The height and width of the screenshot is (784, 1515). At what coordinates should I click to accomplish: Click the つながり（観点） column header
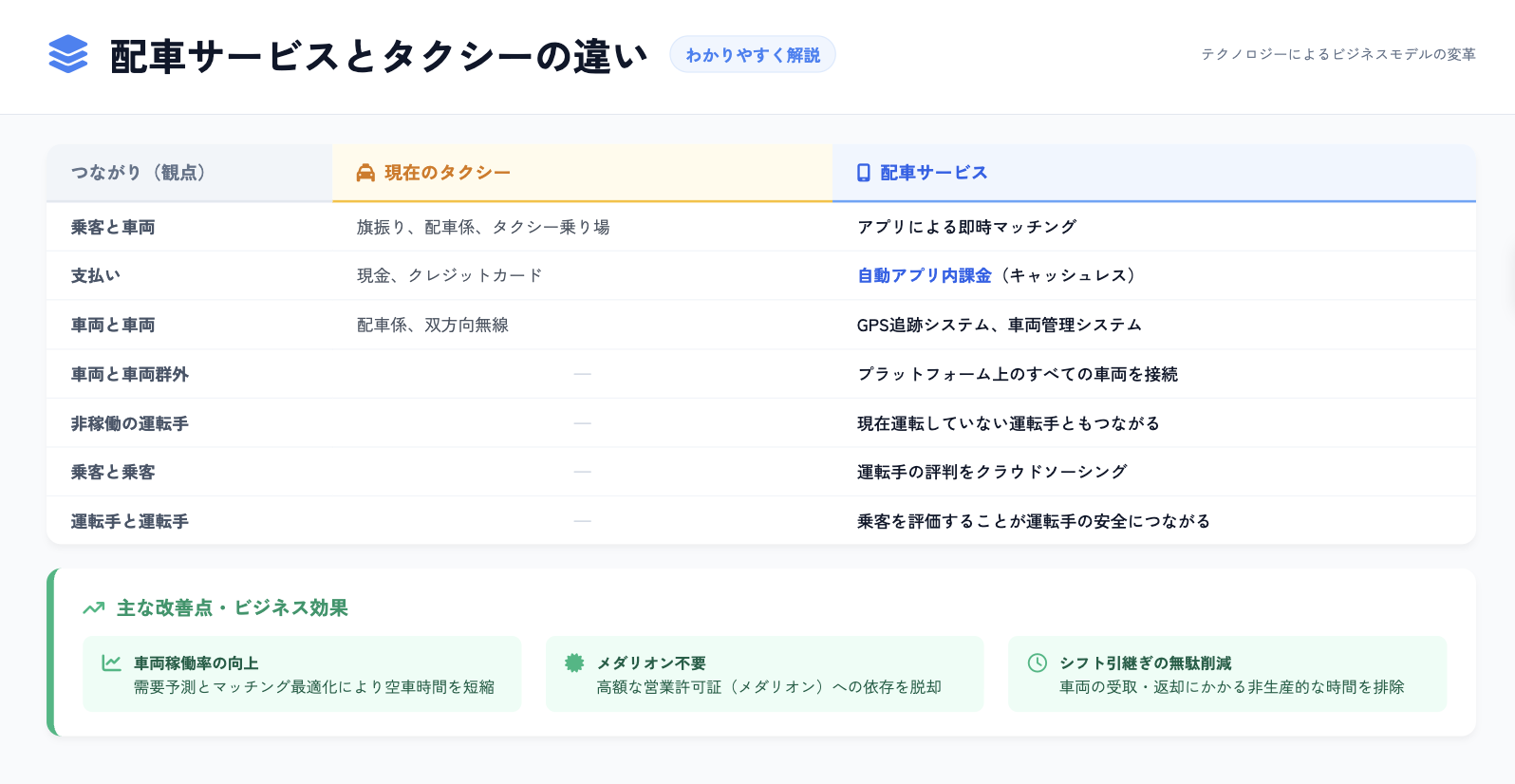pyautogui.click(x=139, y=173)
